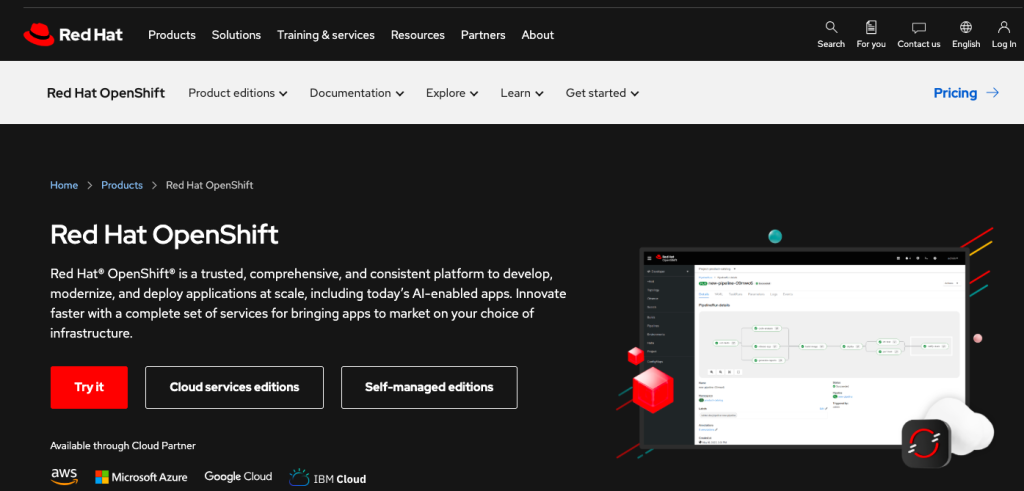
Task: Click the IBM Cloud logo
Action: tap(327, 477)
